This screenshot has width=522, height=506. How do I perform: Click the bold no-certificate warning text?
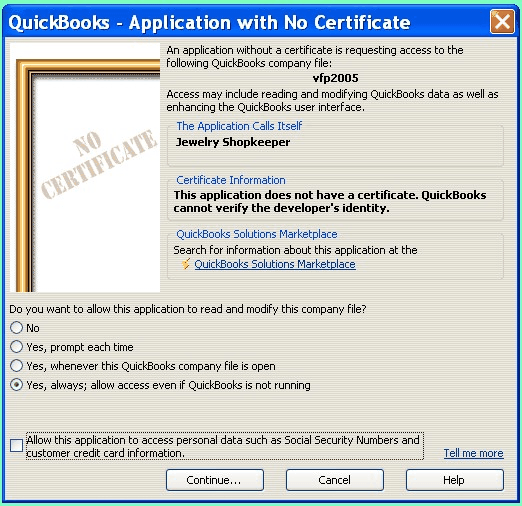[330, 201]
